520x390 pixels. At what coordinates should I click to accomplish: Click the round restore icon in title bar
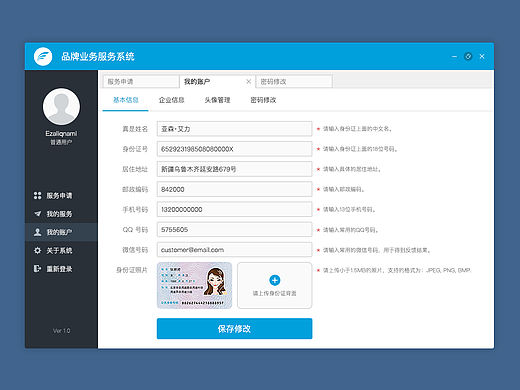pos(468,56)
